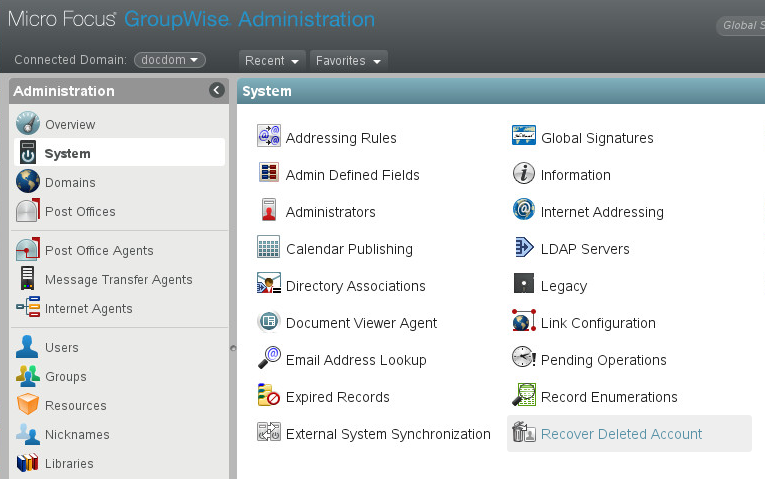Open the Recover Deleted Account link

621,434
